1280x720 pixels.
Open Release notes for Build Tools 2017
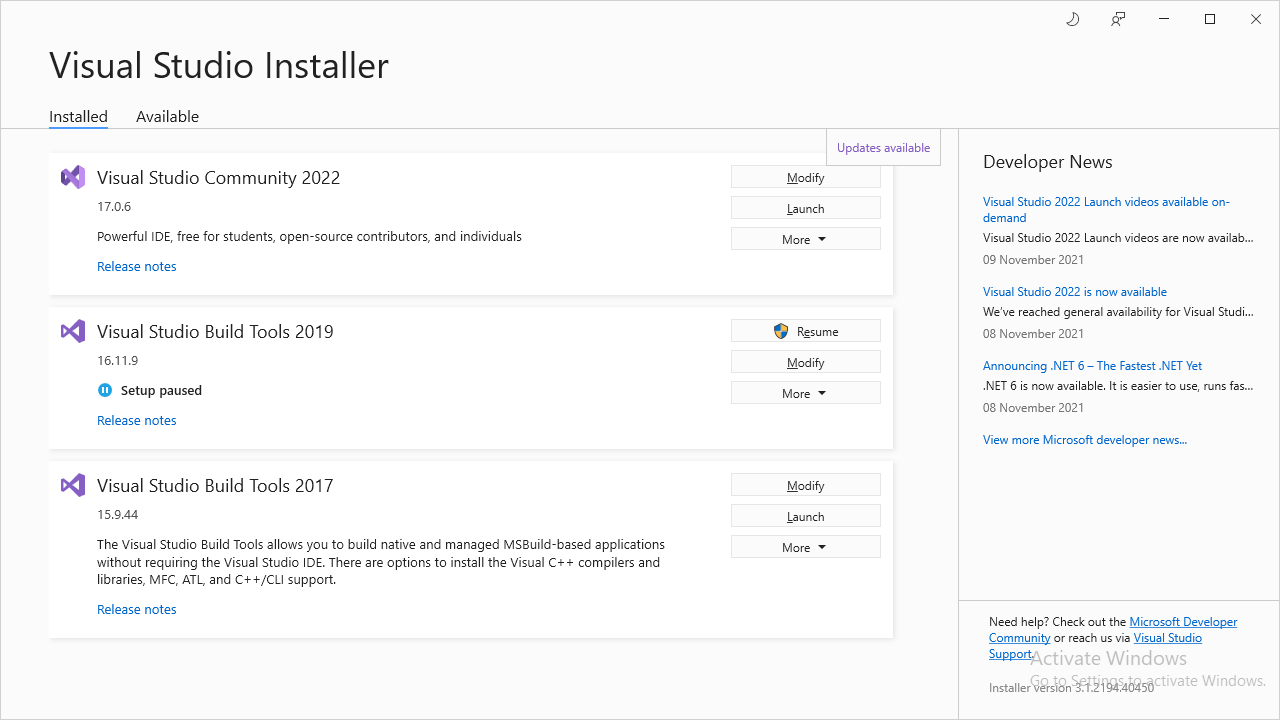point(136,609)
